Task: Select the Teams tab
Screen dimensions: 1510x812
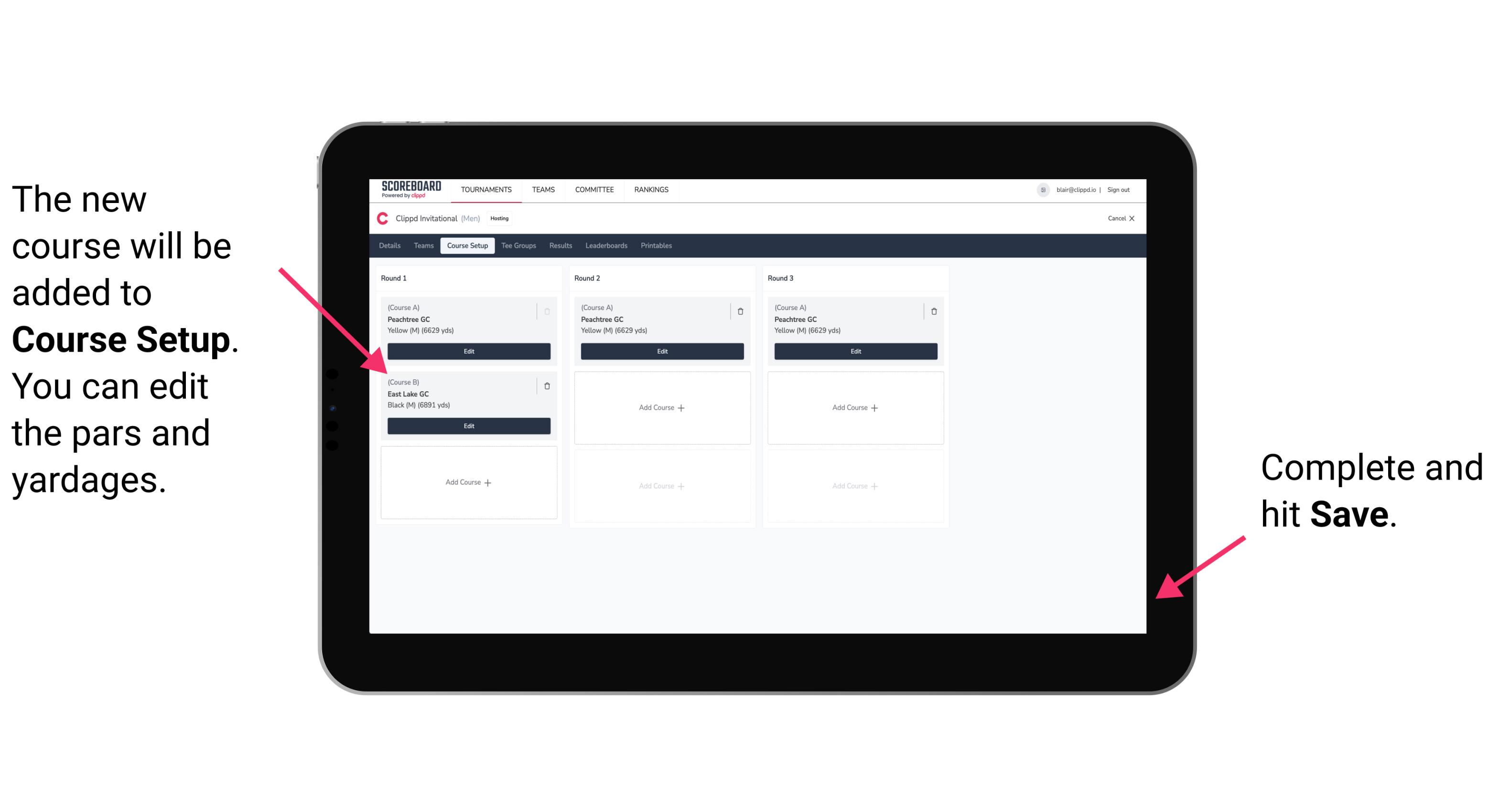Action: [422, 245]
